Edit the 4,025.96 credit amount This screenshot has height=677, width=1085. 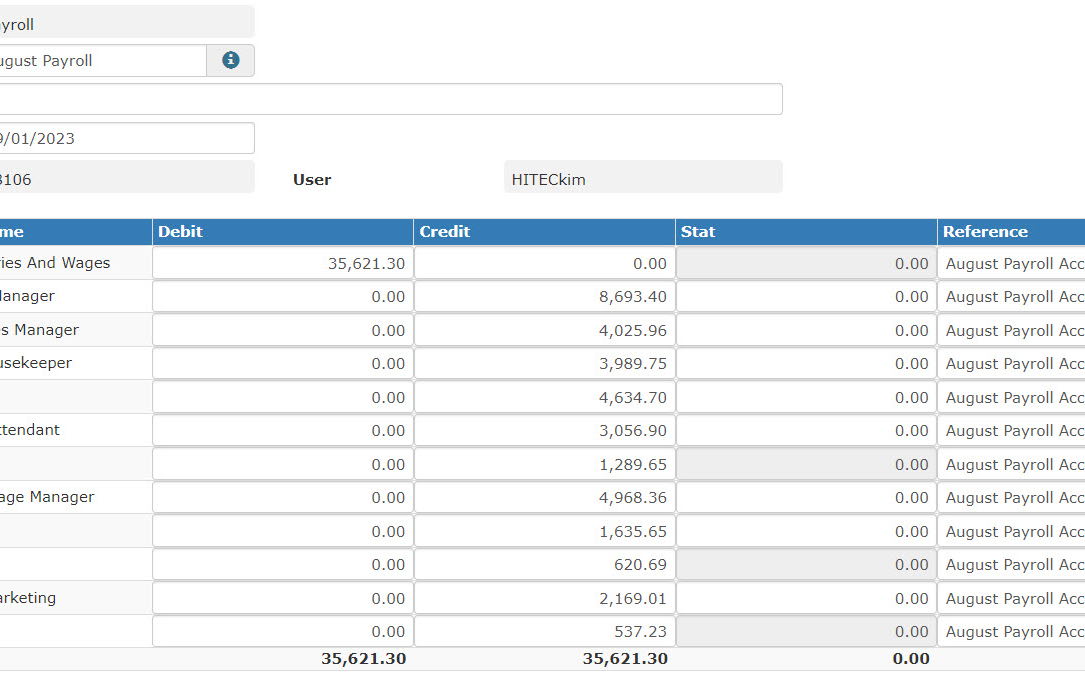(x=544, y=330)
